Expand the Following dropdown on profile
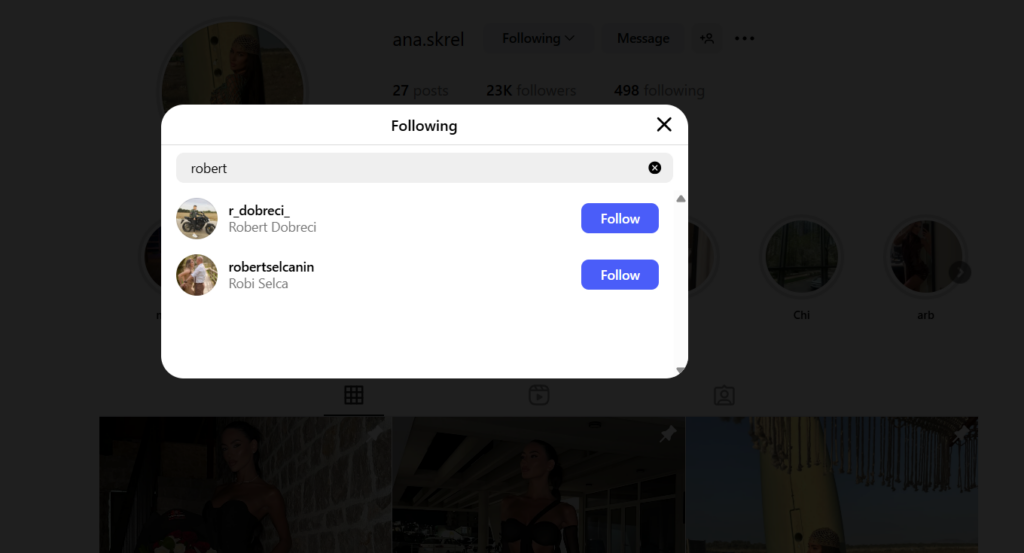 [x=538, y=39]
